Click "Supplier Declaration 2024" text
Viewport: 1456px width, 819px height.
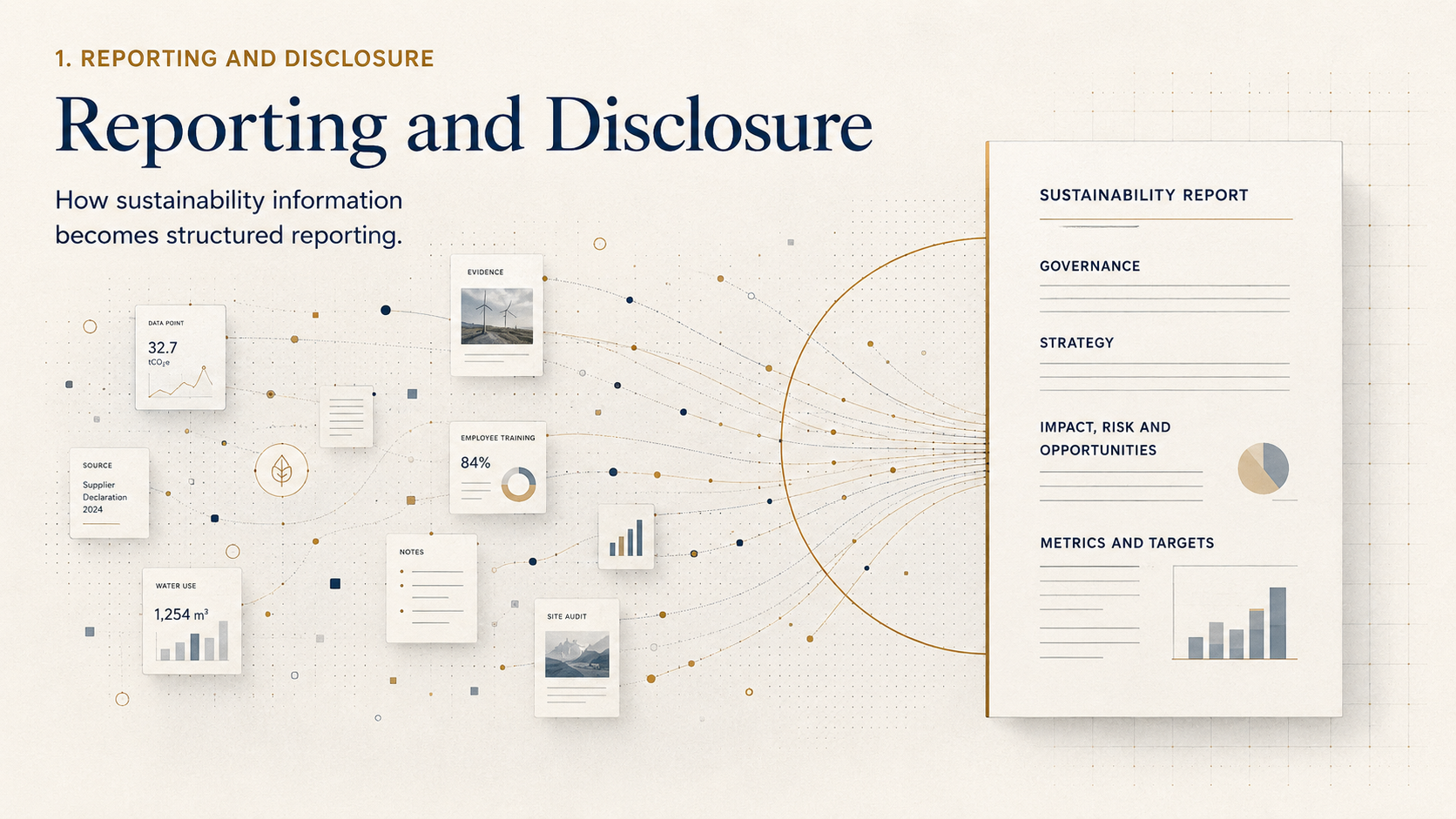[104, 497]
